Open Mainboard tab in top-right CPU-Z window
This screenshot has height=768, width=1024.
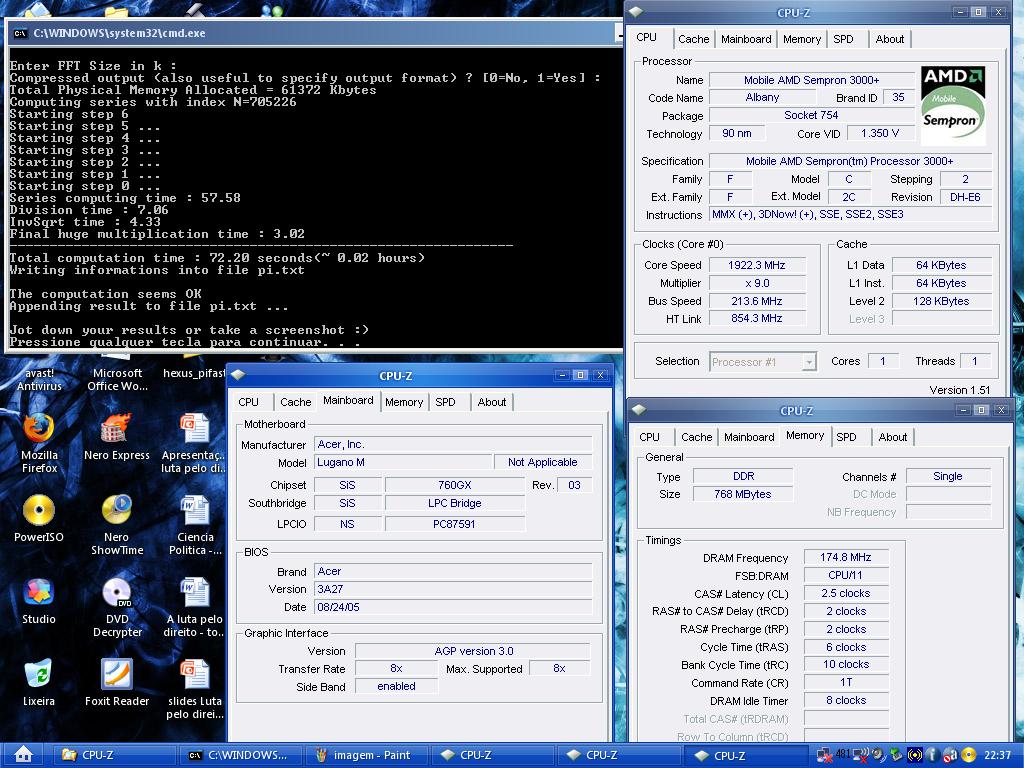pyautogui.click(x=746, y=39)
